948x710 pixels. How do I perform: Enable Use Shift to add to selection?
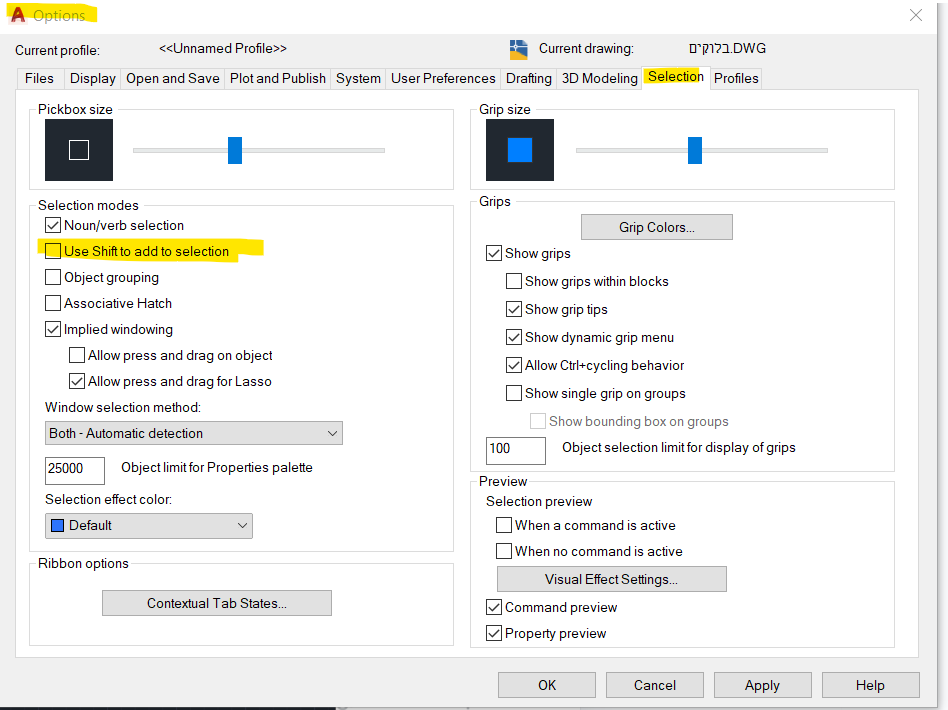tap(54, 251)
